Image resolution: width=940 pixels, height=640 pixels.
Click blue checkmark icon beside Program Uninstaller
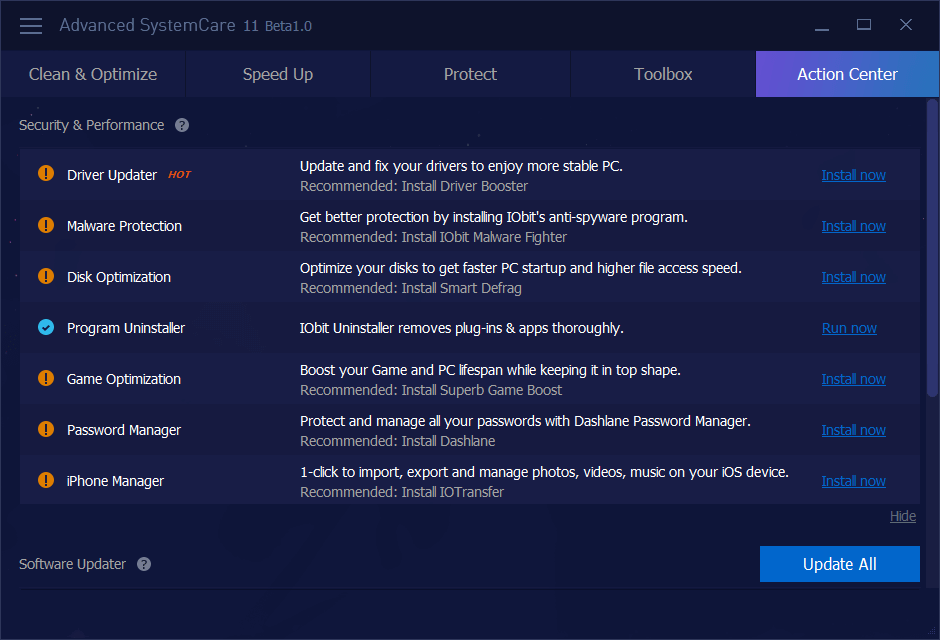[46, 327]
